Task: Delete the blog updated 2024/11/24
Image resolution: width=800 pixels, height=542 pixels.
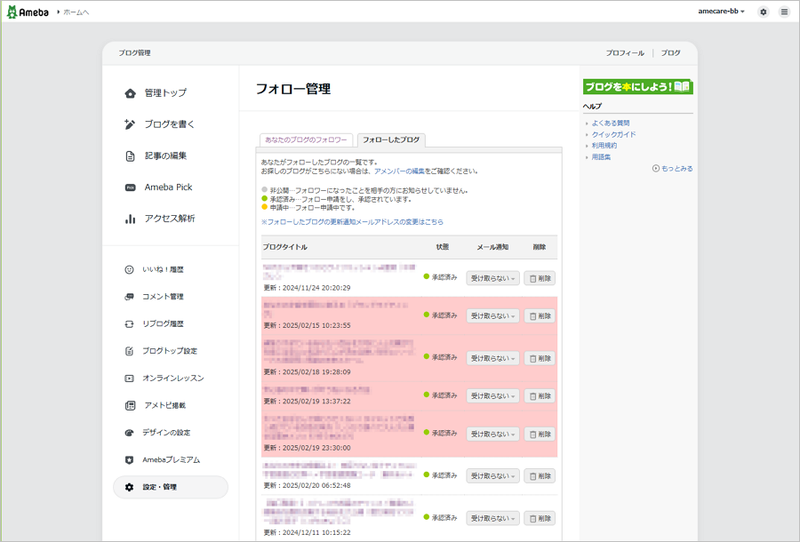Action: pyautogui.click(x=540, y=278)
